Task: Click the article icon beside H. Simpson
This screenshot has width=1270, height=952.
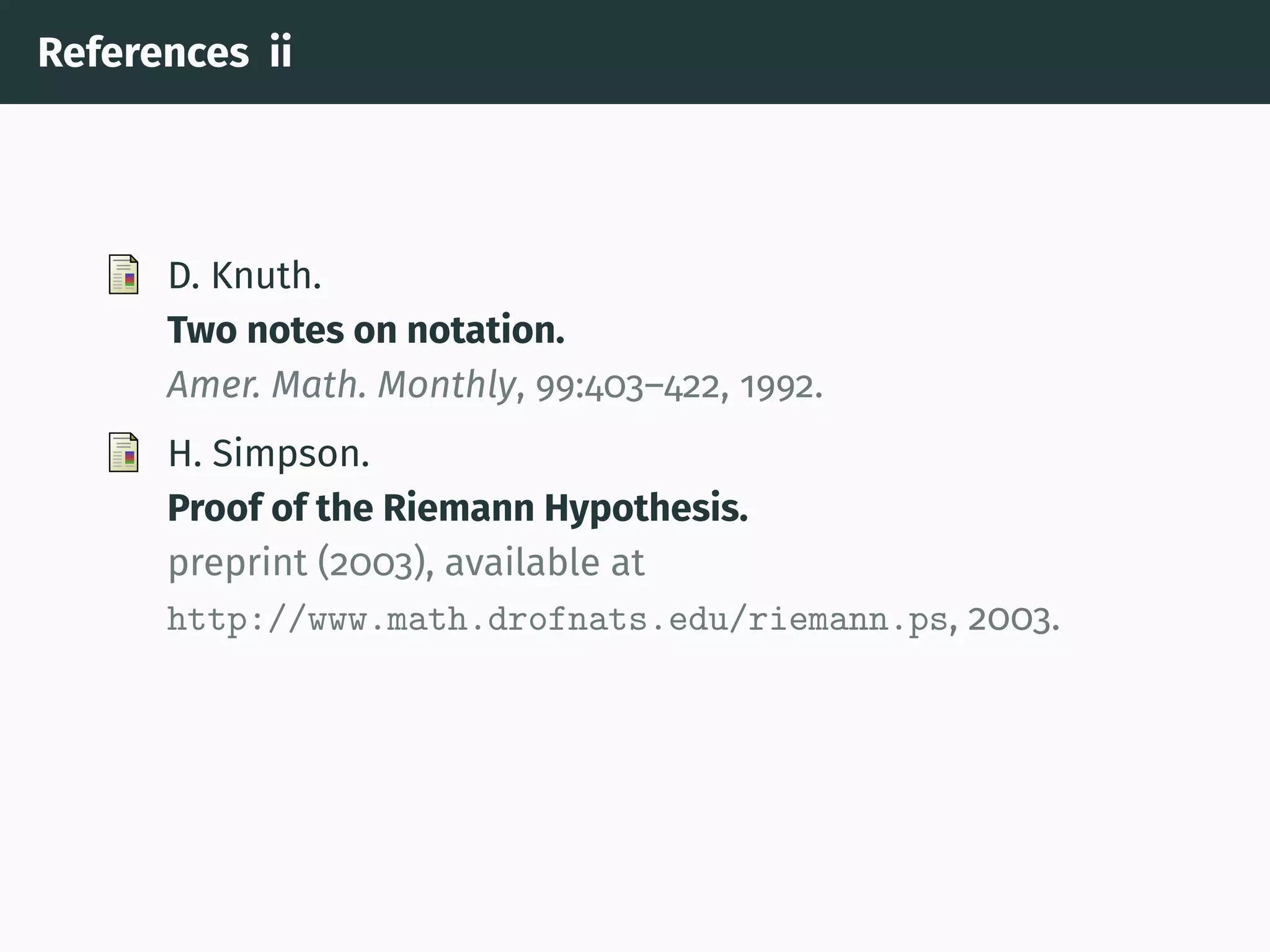Action: point(123,452)
